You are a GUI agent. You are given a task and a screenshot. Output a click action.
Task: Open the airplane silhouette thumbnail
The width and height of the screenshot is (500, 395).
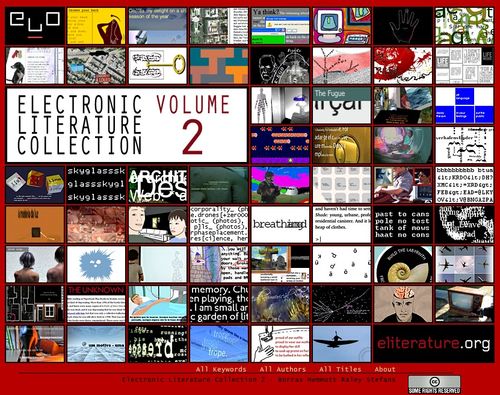342,344
